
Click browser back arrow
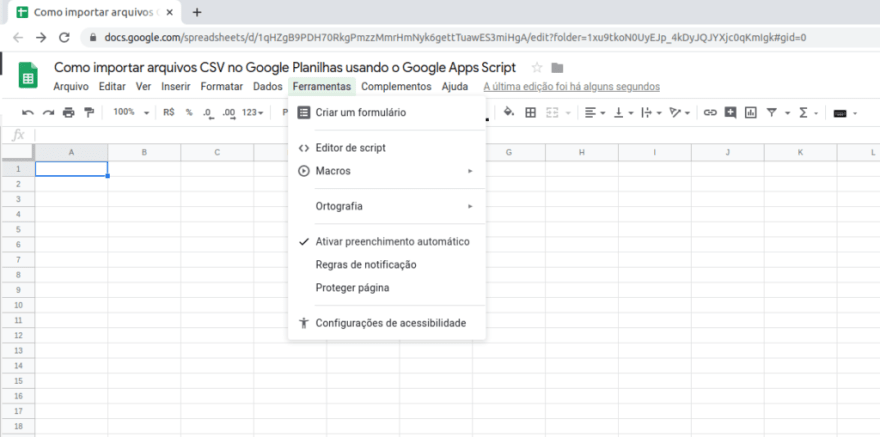pos(18,38)
